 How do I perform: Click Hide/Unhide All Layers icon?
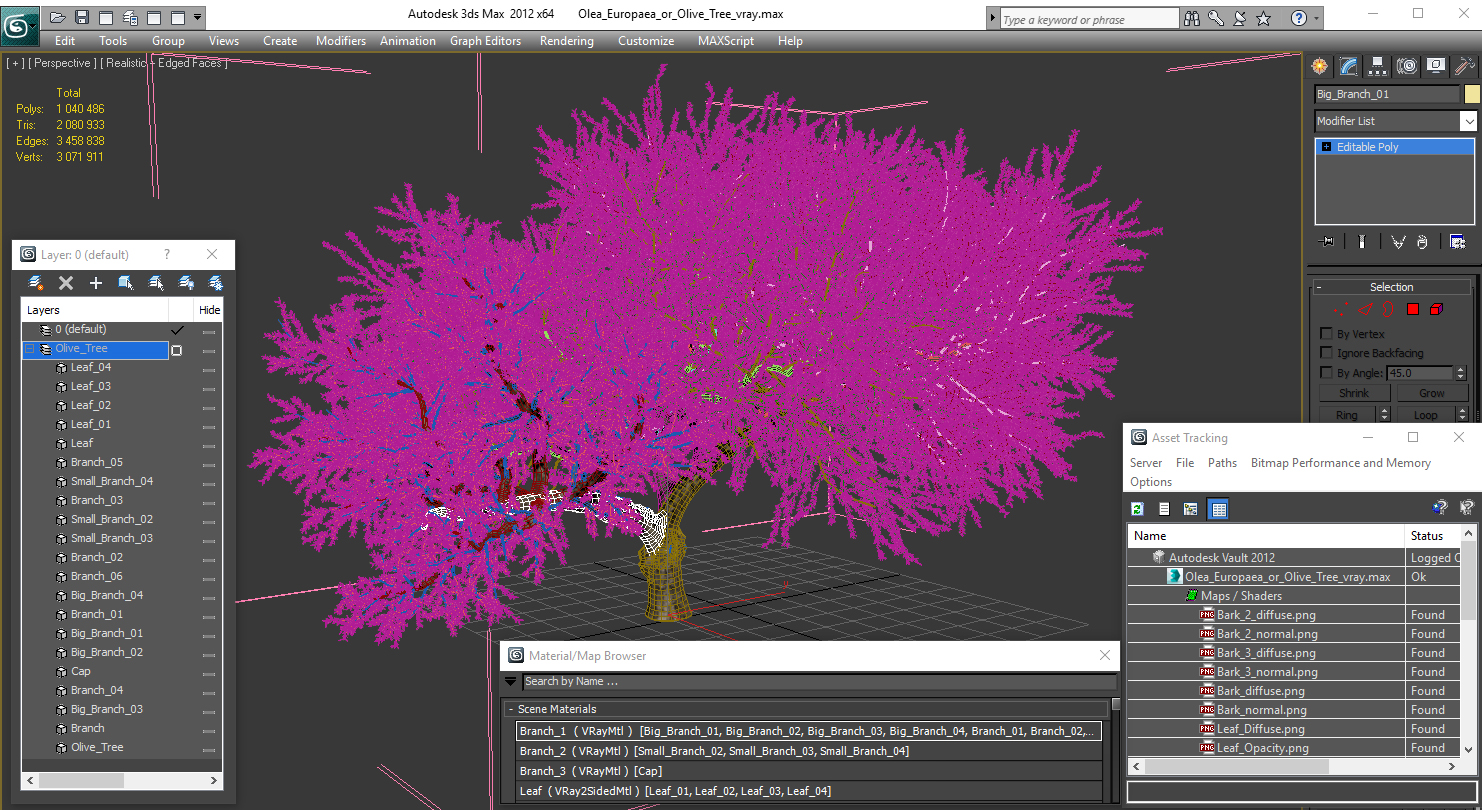(x=186, y=283)
